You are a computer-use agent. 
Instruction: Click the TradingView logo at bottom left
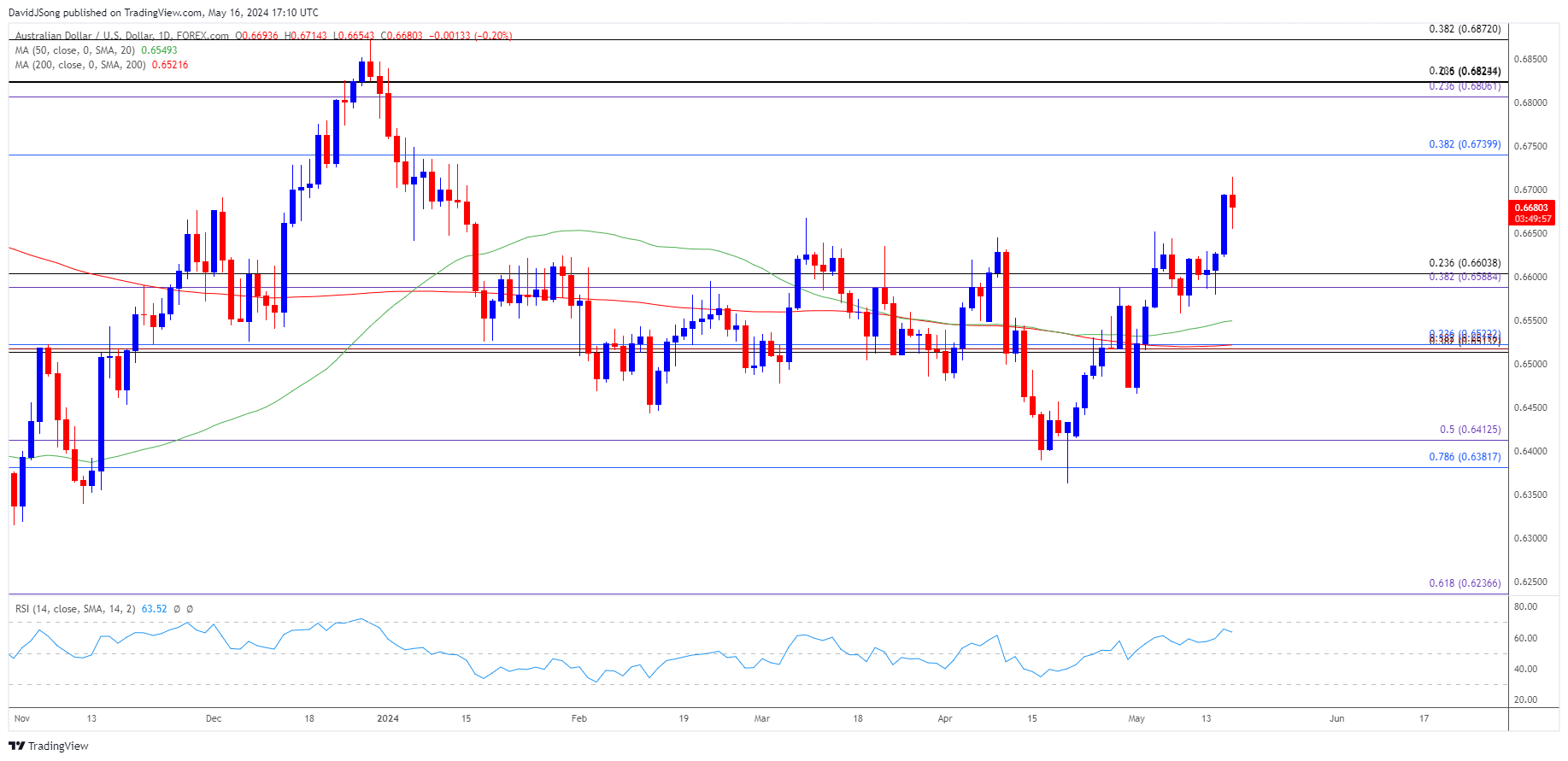(49, 746)
